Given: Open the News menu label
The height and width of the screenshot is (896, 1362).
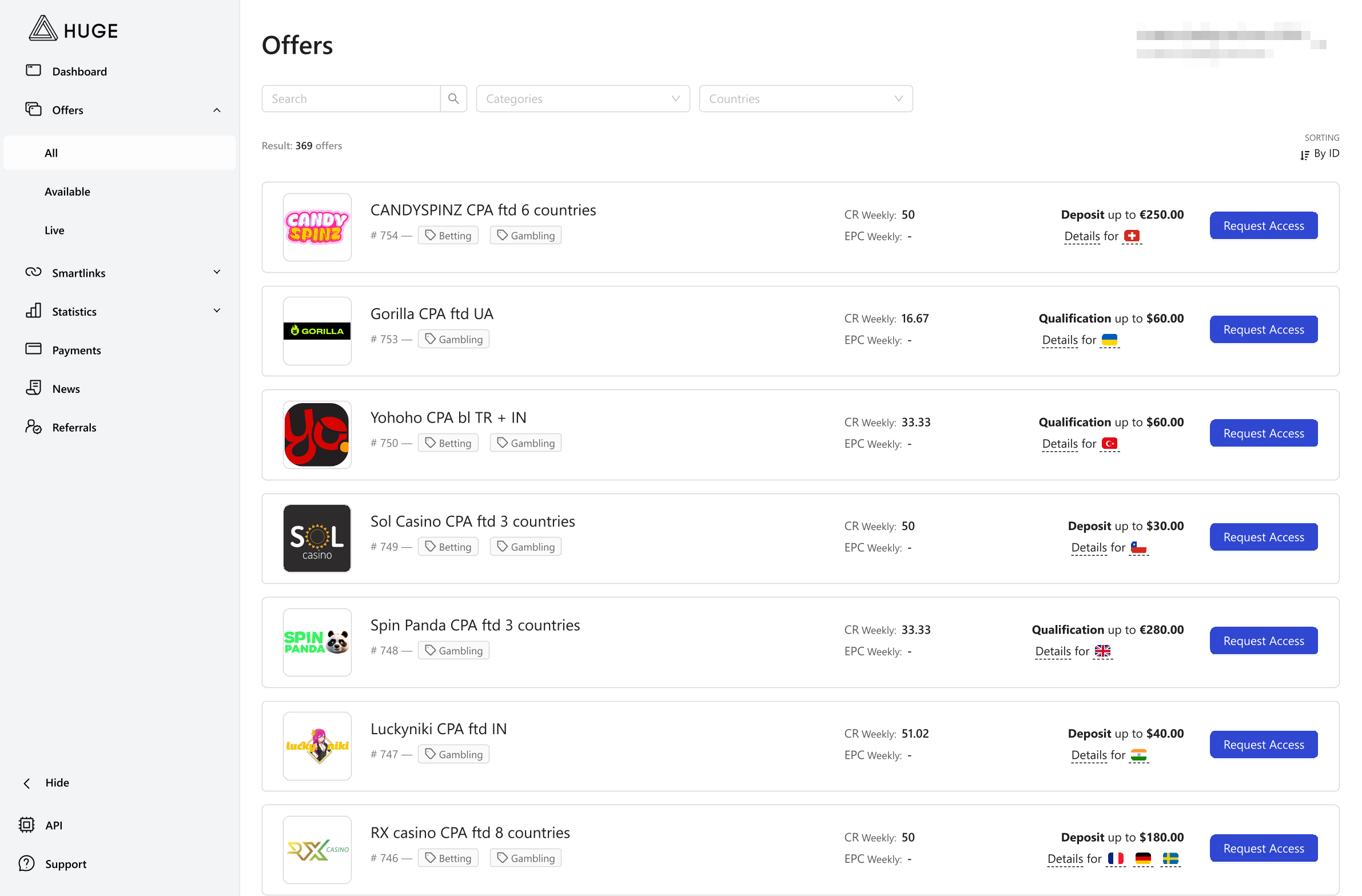Looking at the screenshot, I should click(66, 388).
